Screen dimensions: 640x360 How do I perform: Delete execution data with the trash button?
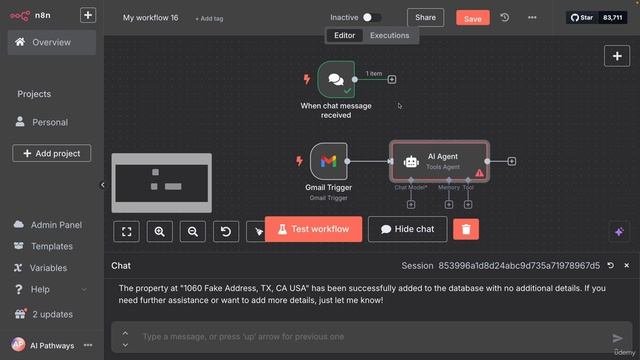pyautogui.click(x=466, y=229)
